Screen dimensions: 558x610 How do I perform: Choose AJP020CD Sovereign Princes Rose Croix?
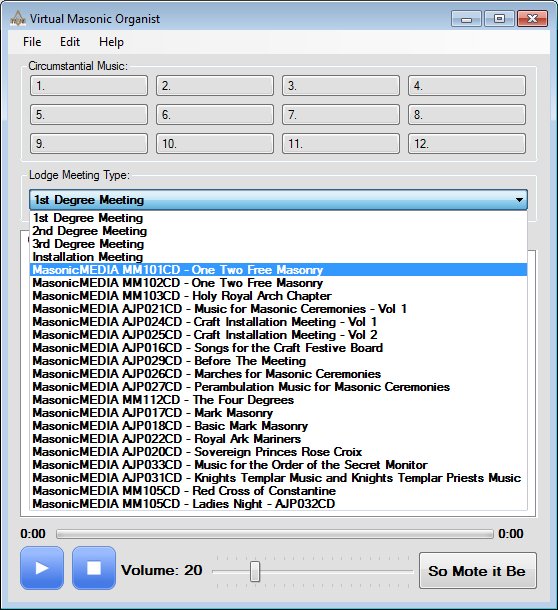pos(278,452)
